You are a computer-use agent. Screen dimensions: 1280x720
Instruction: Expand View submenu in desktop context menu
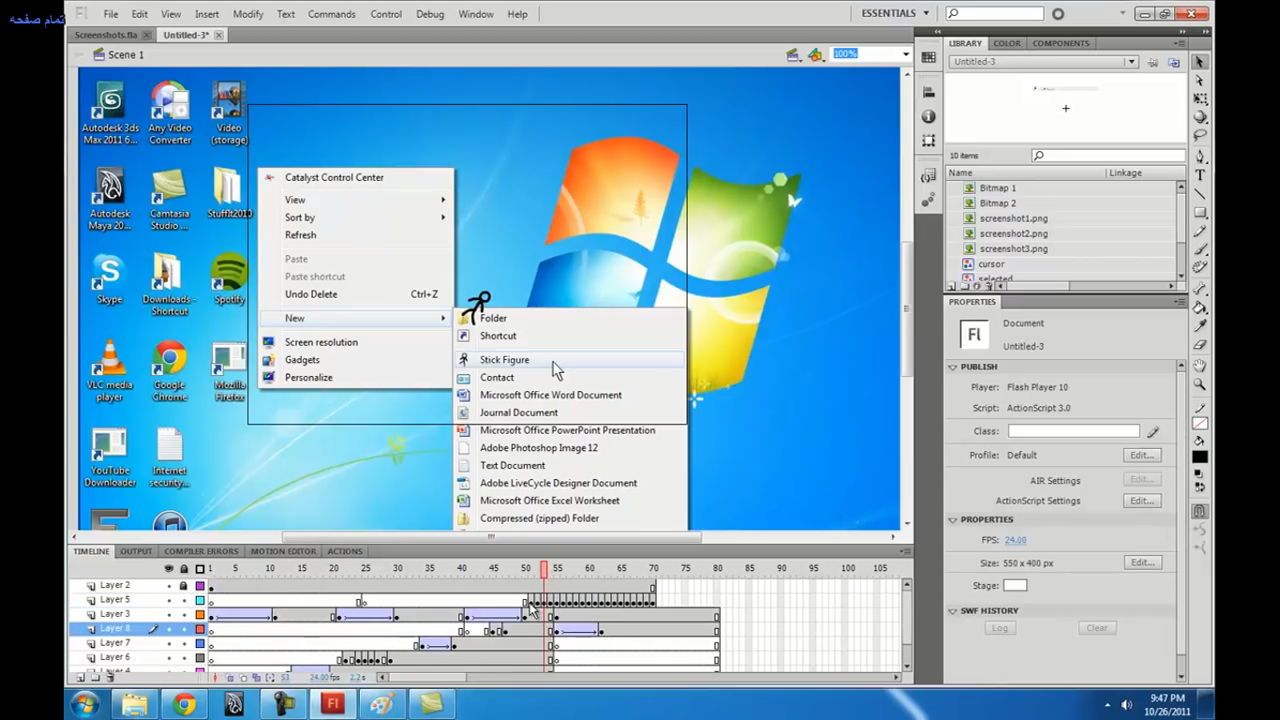point(355,200)
